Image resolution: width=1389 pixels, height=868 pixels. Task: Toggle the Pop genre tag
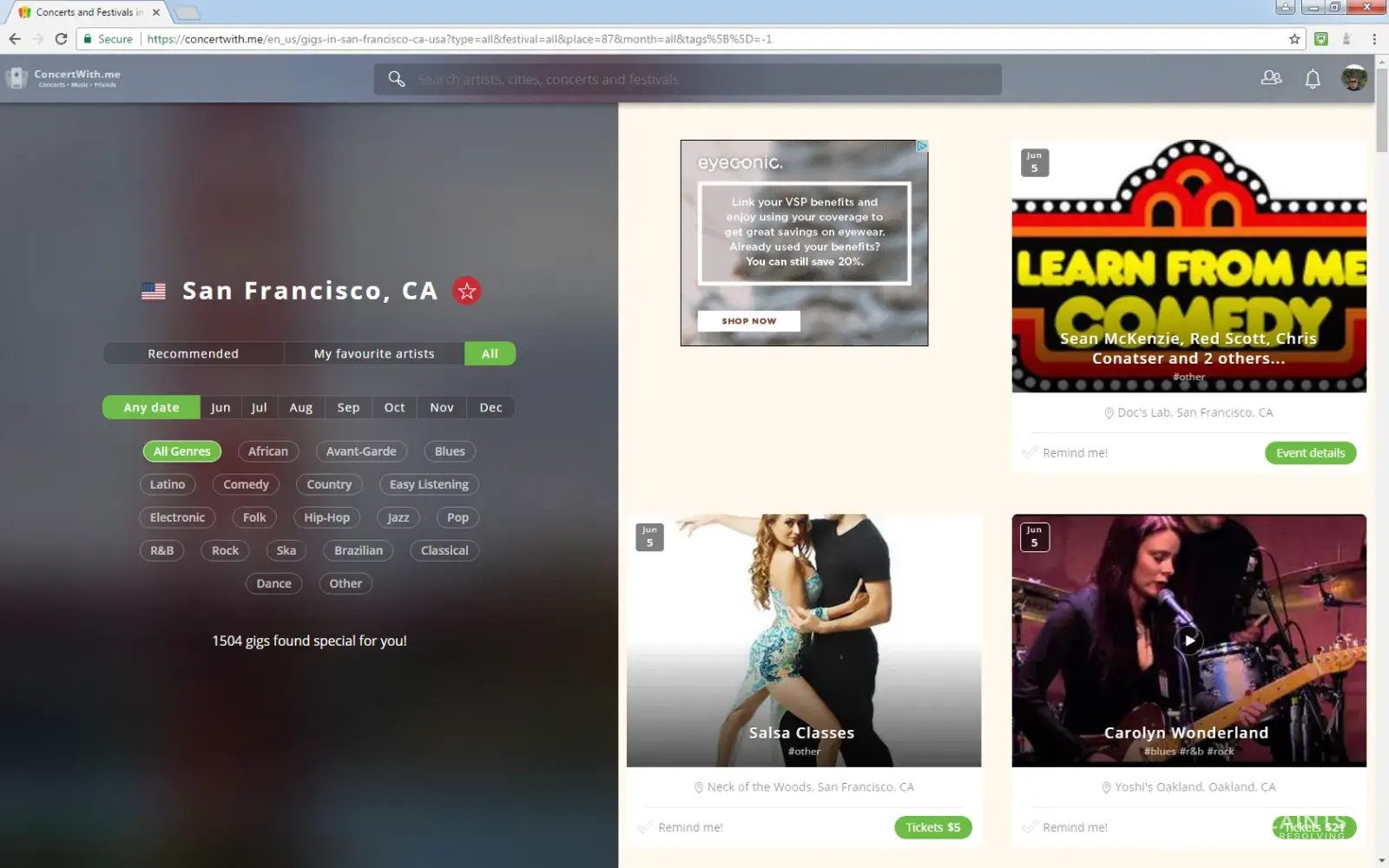point(458,517)
